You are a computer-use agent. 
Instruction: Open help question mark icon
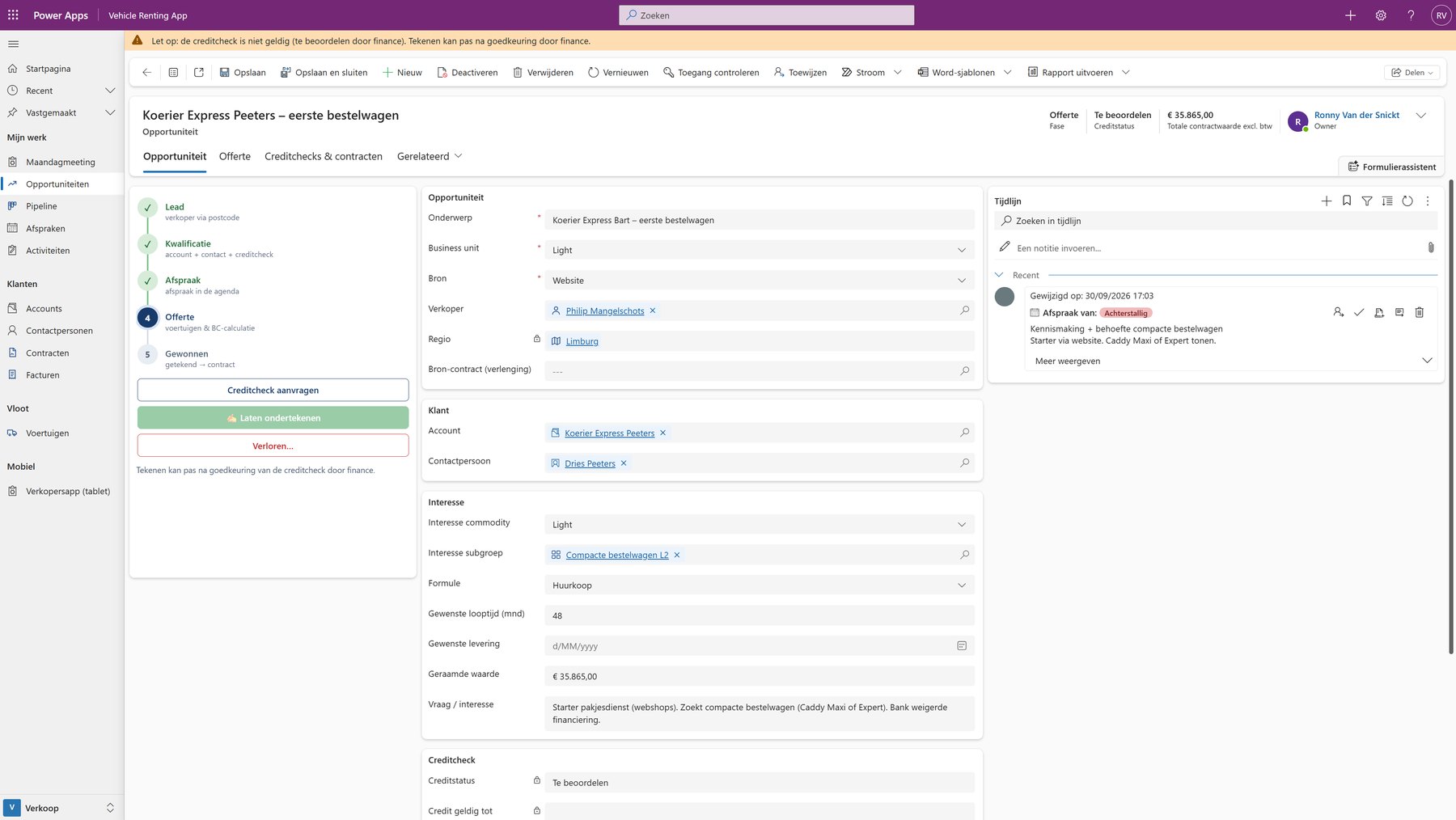pos(1411,15)
